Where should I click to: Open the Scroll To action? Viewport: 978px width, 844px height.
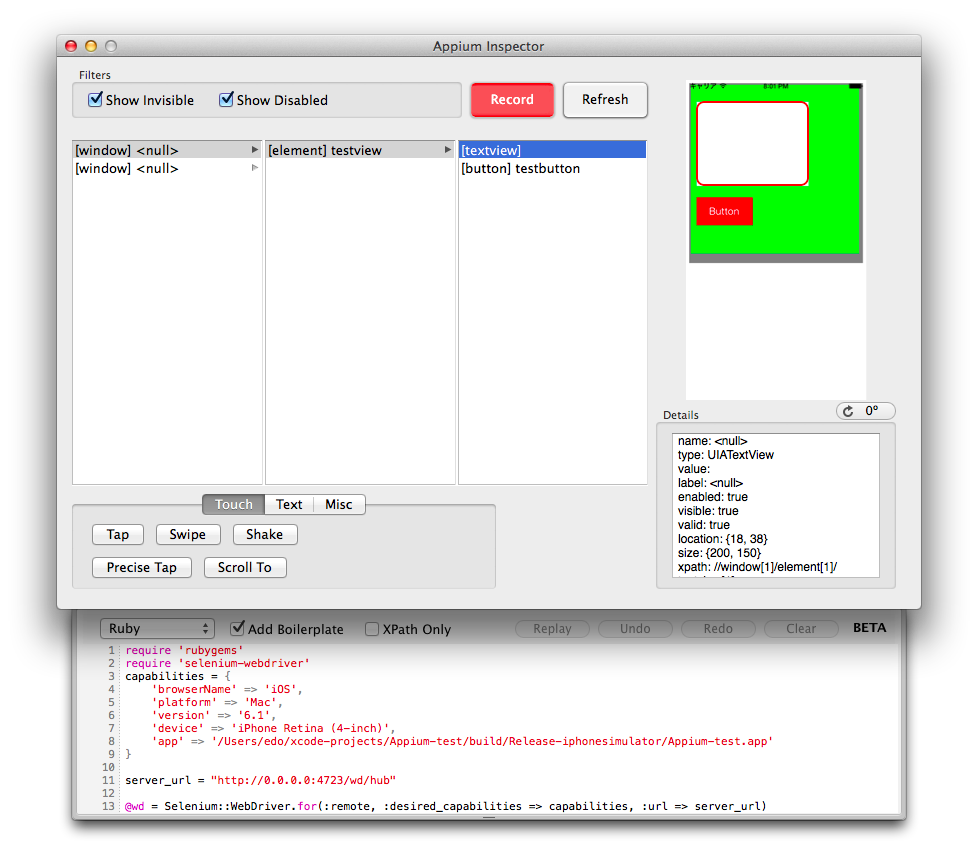click(244, 567)
